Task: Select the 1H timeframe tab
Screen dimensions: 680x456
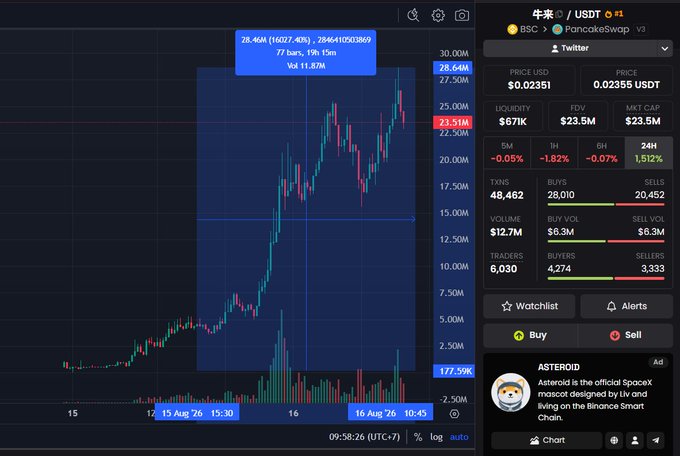Action: point(554,153)
